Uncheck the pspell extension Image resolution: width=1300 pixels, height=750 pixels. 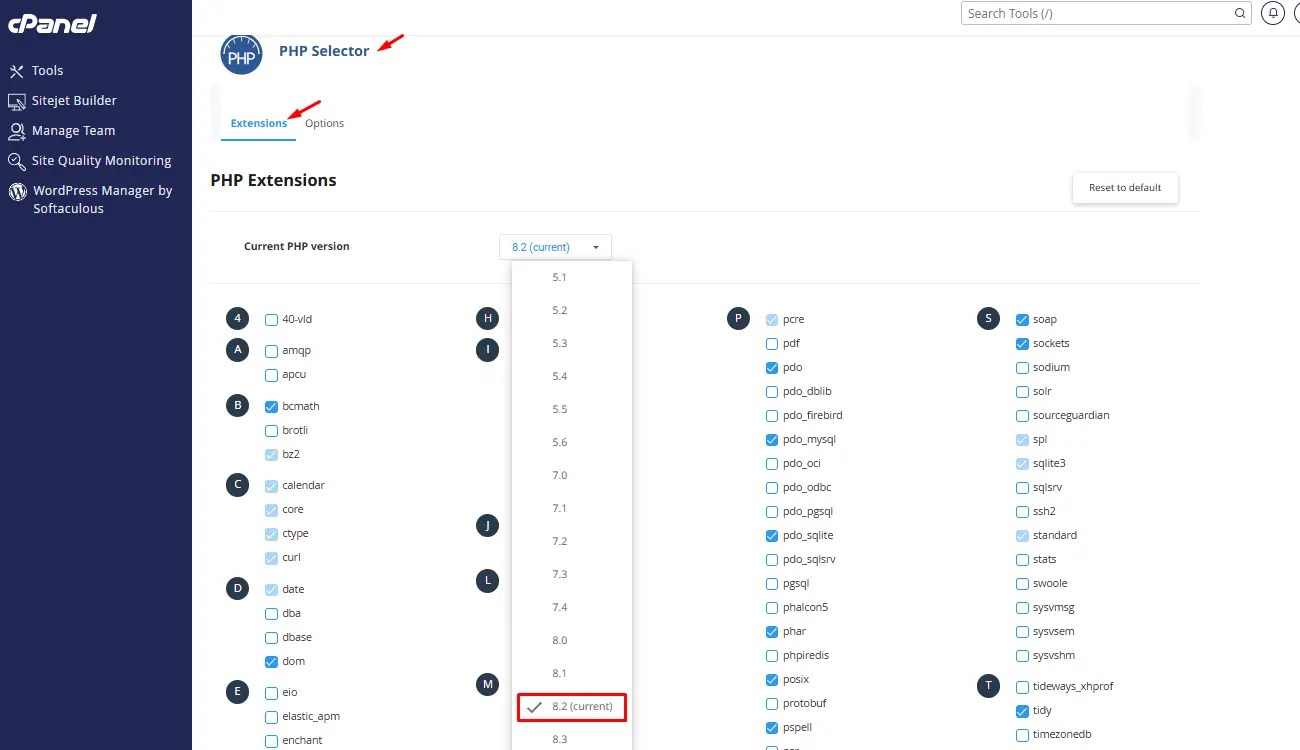(771, 728)
